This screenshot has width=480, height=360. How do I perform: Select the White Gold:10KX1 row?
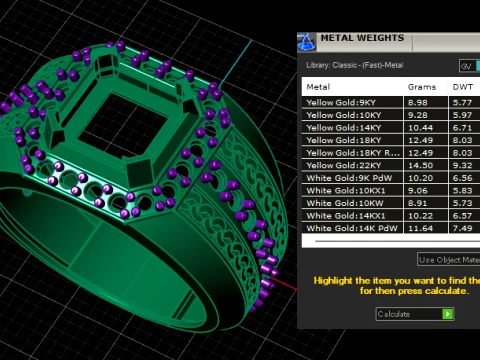click(391, 191)
